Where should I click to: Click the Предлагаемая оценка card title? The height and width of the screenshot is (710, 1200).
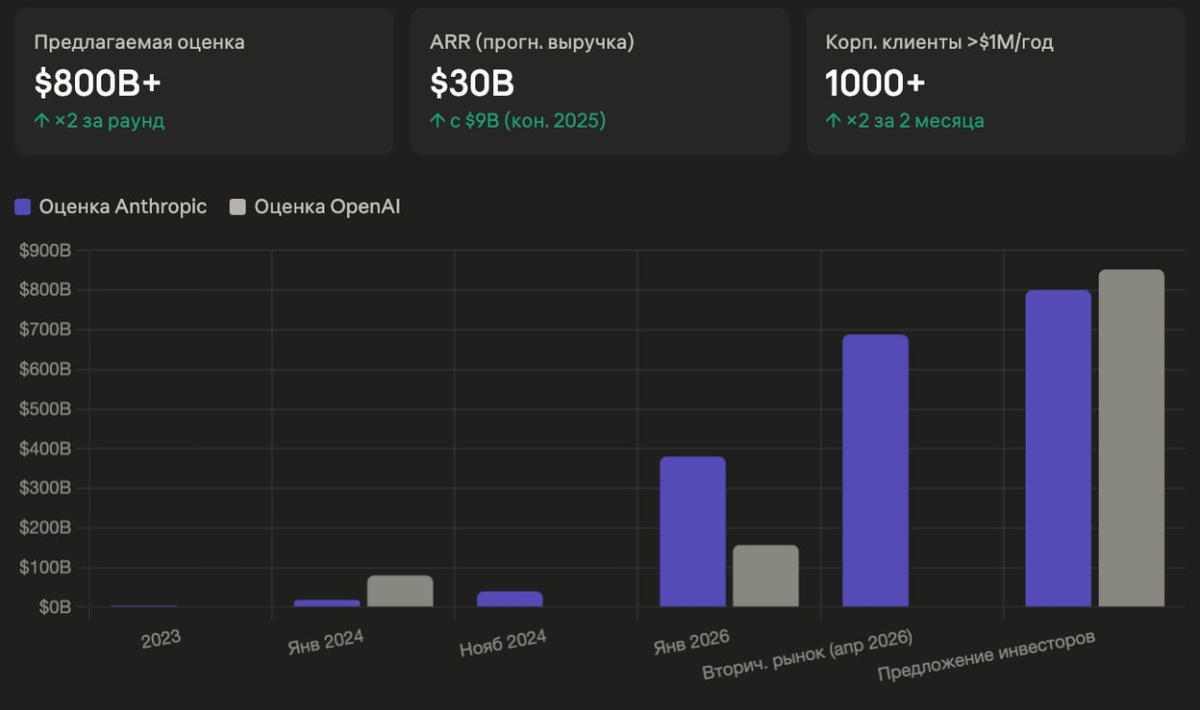point(139,42)
